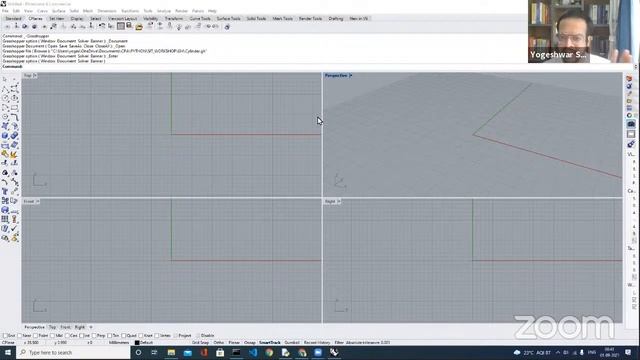Click the check mark icon in left toolbar
This screenshot has height=360, width=640.
[x=14, y=228]
